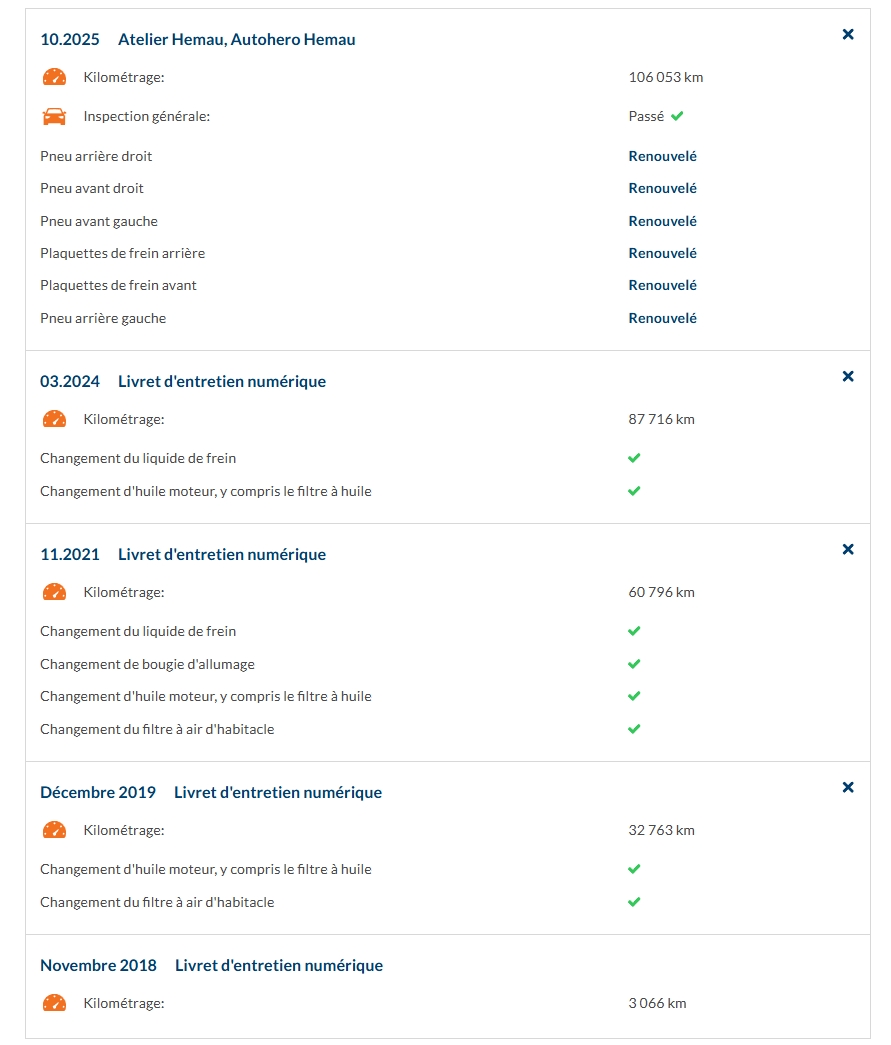Click the speedometer icon in the 03.2024 entry
891x1045 pixels.
pos(54,419)
